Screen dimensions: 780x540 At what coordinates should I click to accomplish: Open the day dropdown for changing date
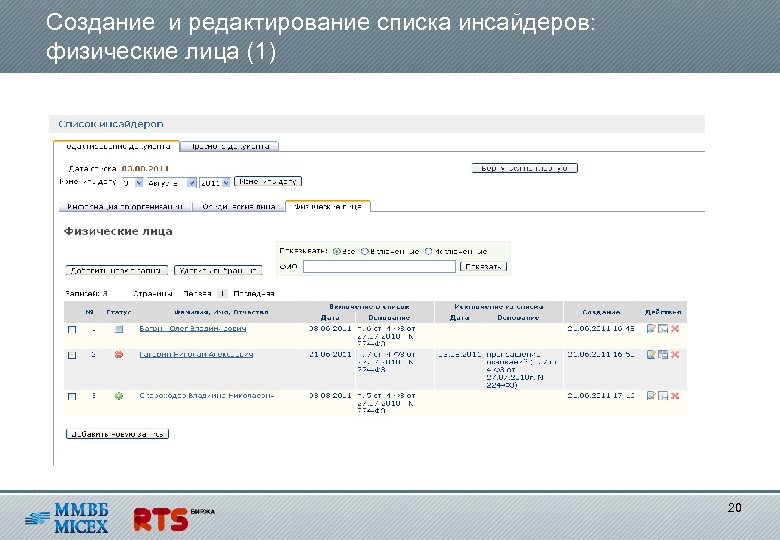(x=132, y=183)
